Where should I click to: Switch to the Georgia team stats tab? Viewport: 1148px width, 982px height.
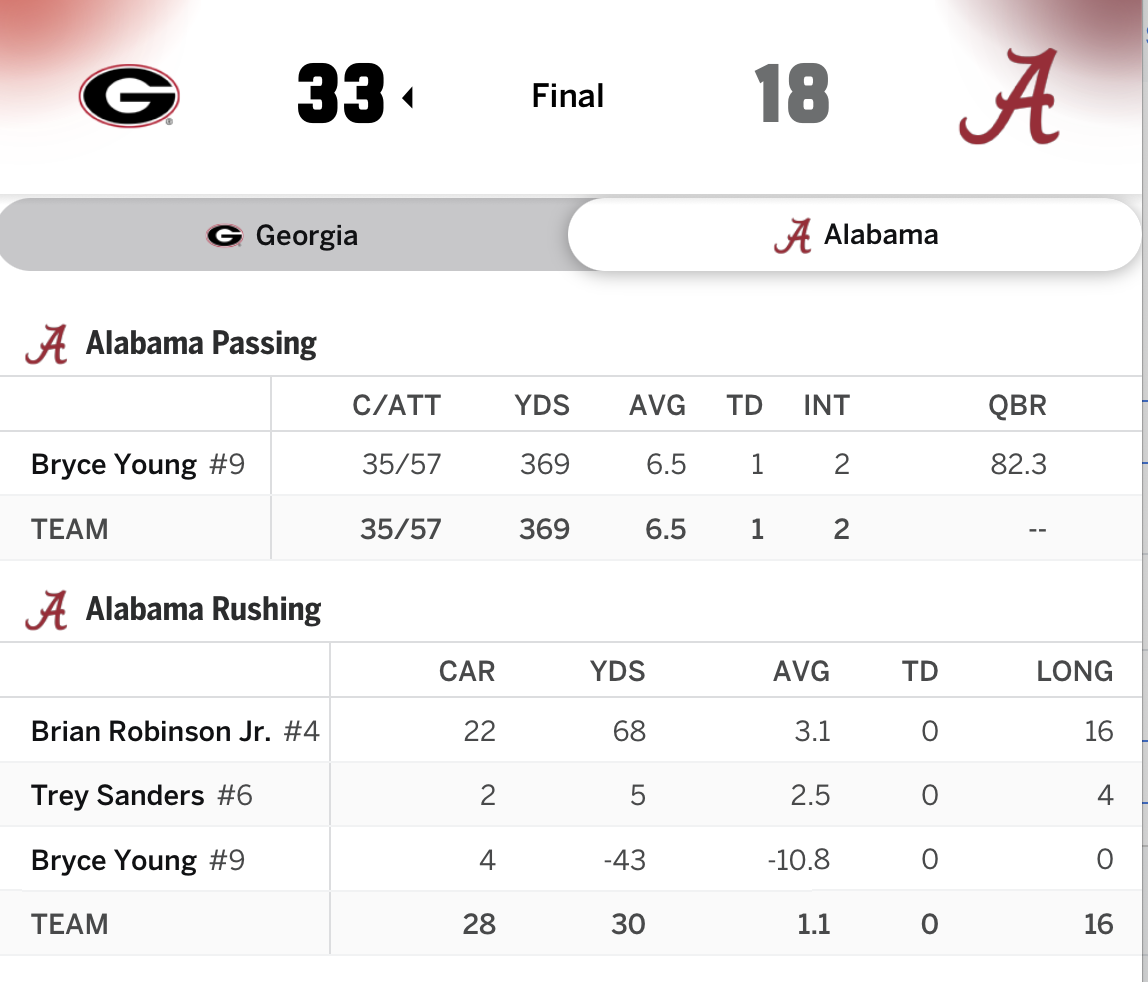point(283,235)
